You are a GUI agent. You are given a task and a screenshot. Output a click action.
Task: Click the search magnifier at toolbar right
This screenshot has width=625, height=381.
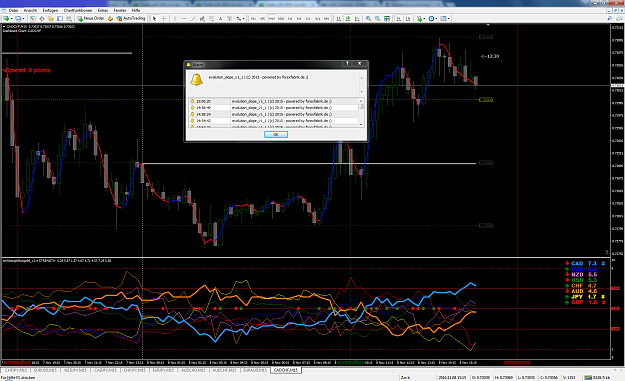610,18
